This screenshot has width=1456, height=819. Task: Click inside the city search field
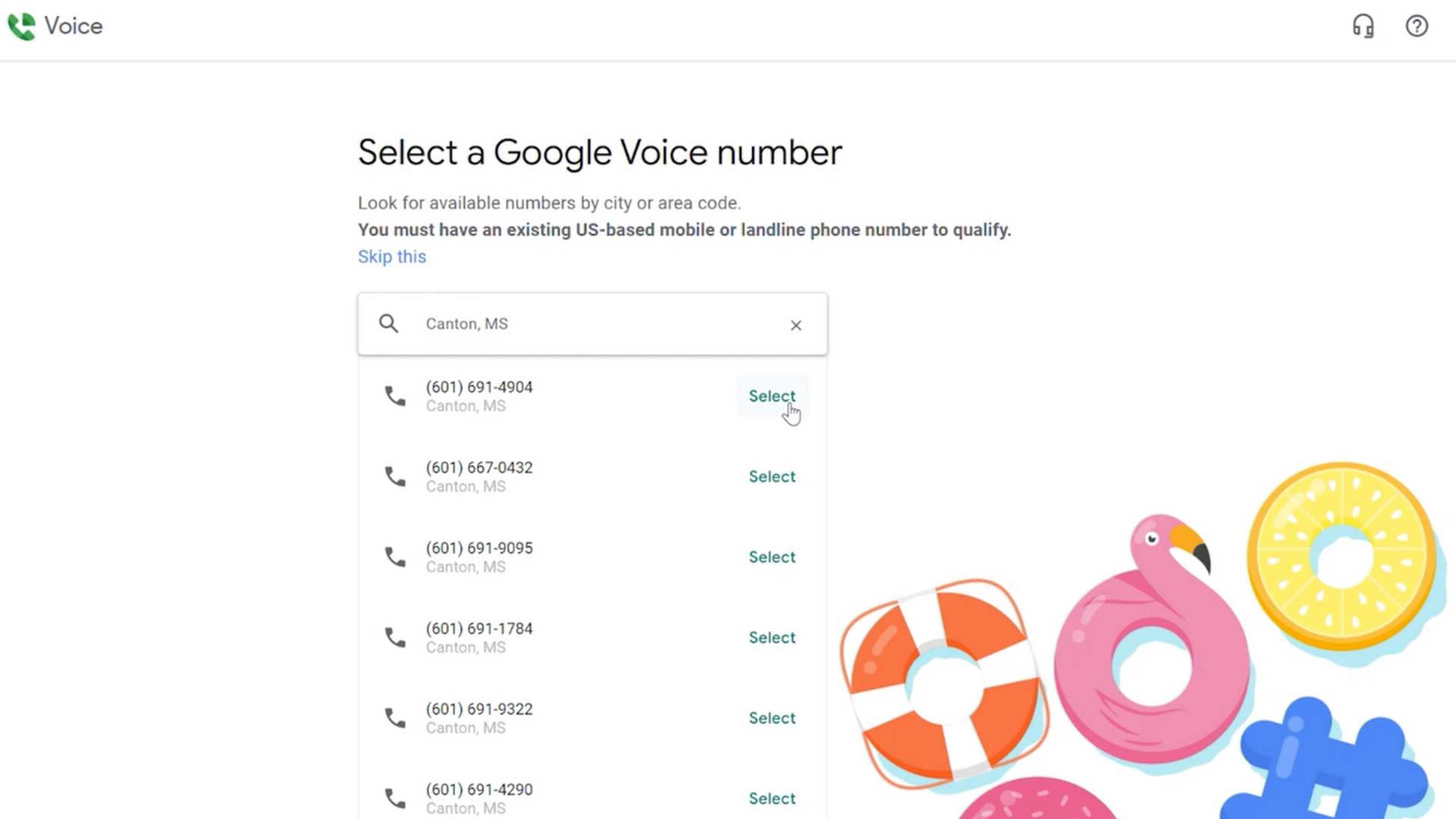[592, 324]
